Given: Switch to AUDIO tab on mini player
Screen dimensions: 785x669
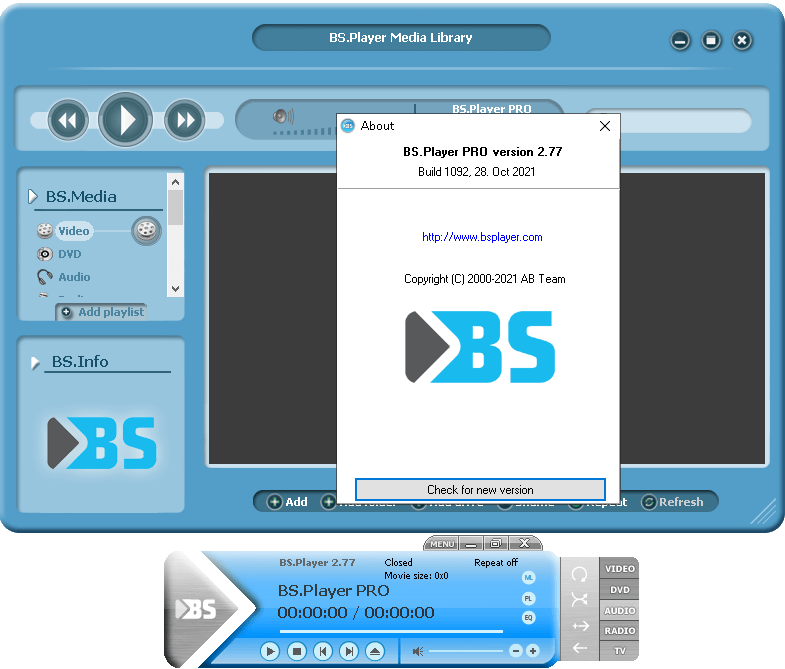Looking at the screenshot, I should pyautogui.click(x=620, y=611).
